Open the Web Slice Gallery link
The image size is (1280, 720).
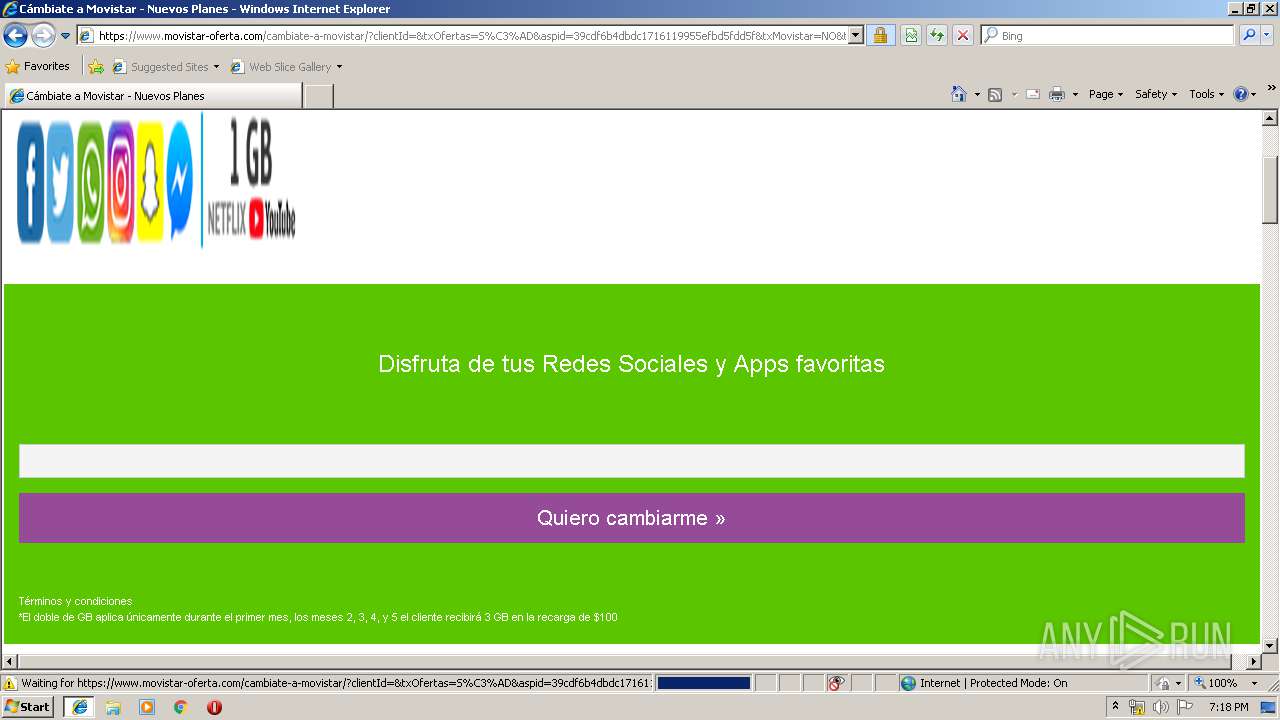(286, 67)
